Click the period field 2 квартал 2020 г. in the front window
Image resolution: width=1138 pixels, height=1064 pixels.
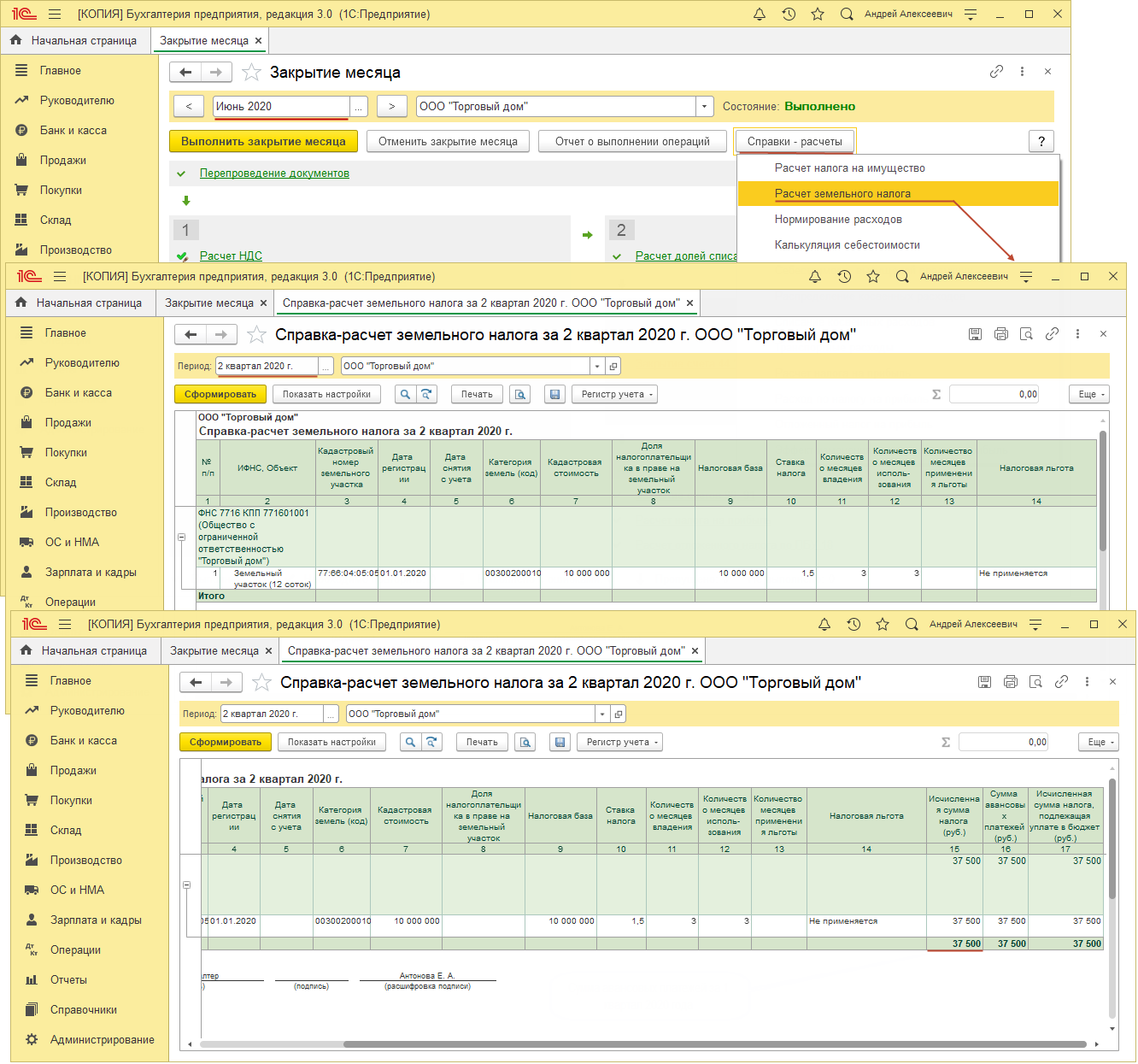pyautogui.click(x=272, y=714)
